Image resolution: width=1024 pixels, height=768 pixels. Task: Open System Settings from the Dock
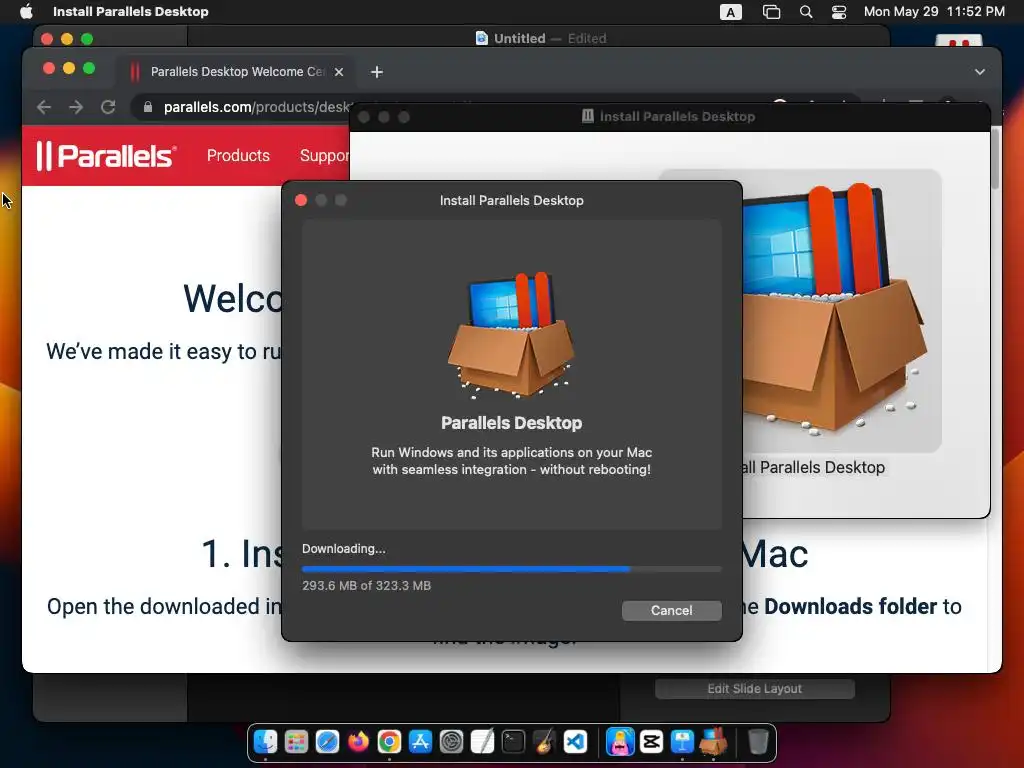click(x=451, y=742)
